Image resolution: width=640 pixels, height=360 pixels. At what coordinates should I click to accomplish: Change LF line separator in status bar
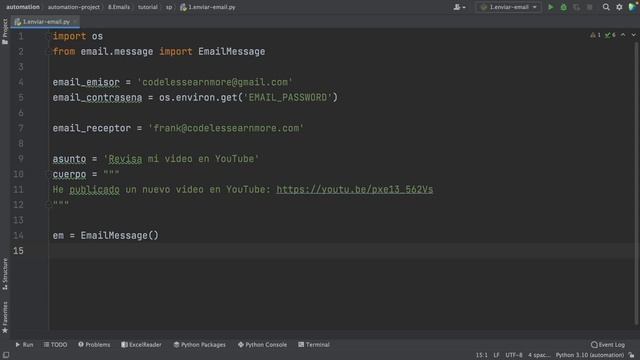point(496,355)
